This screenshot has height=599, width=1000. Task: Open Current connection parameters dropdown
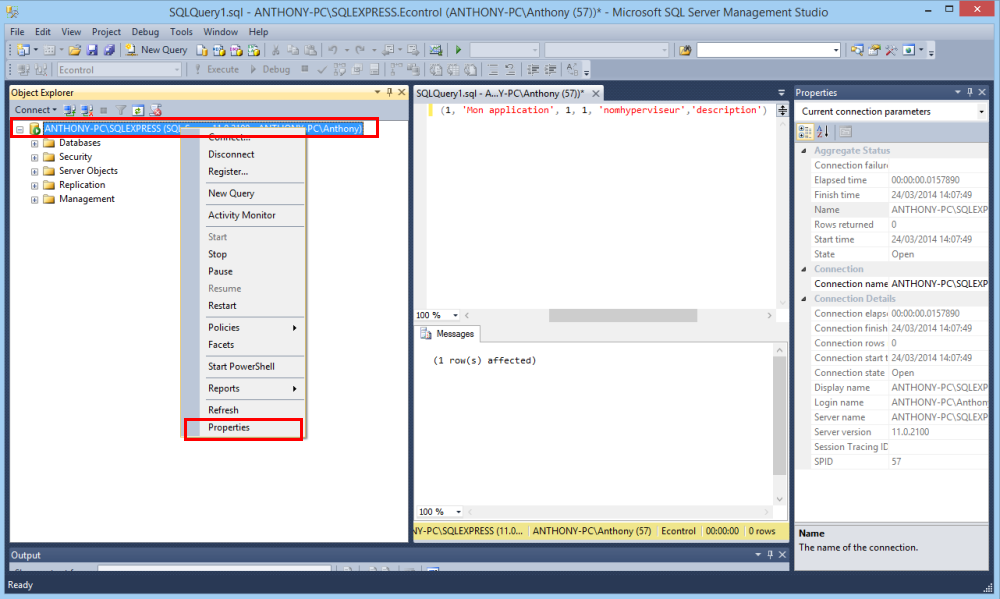[x=981, y=112]
